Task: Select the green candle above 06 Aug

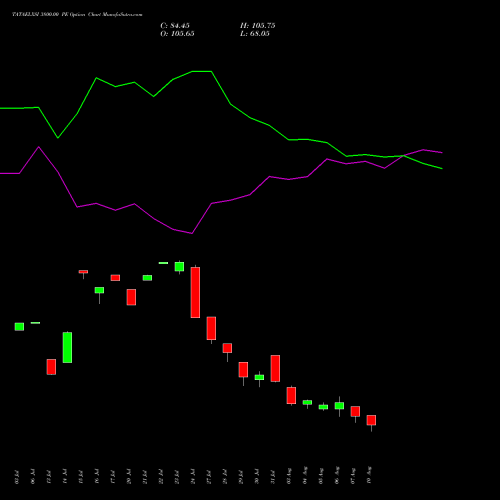Action: [x=339, y=406]
